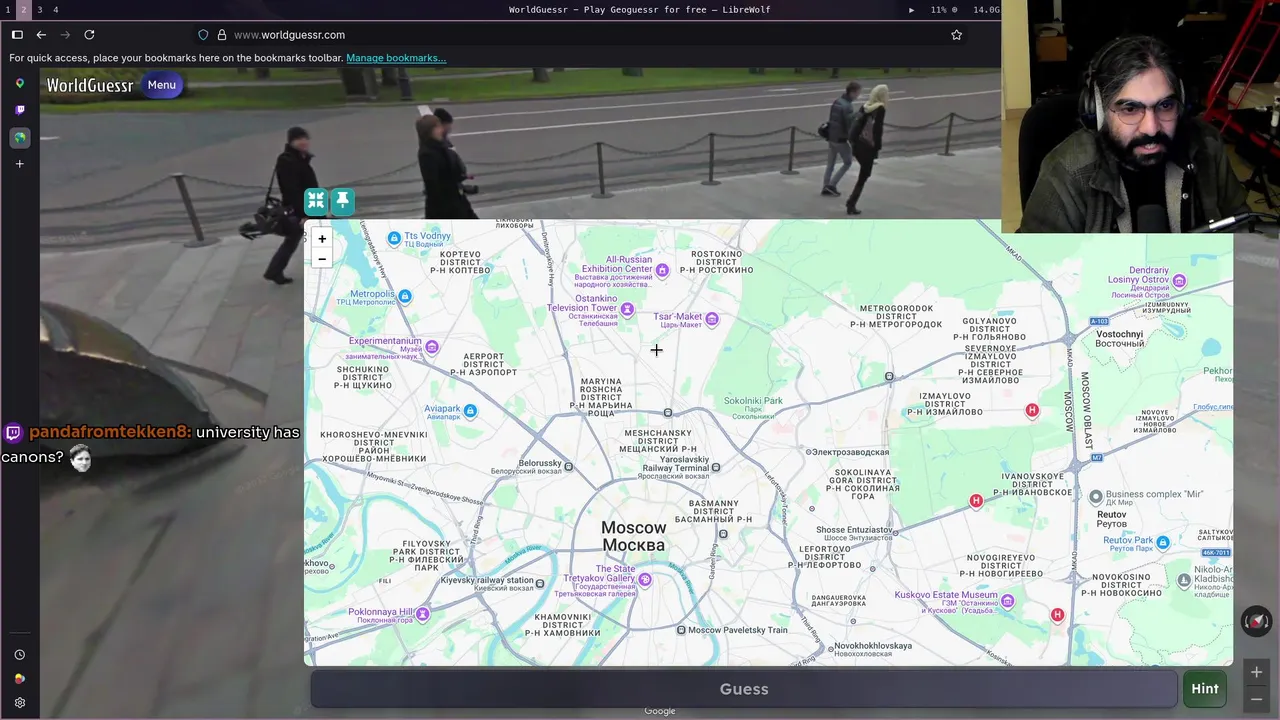Select the WorldGuessr globe vertical tab
The width and height of the screenshot is (1280, 720).
[19, 137]
